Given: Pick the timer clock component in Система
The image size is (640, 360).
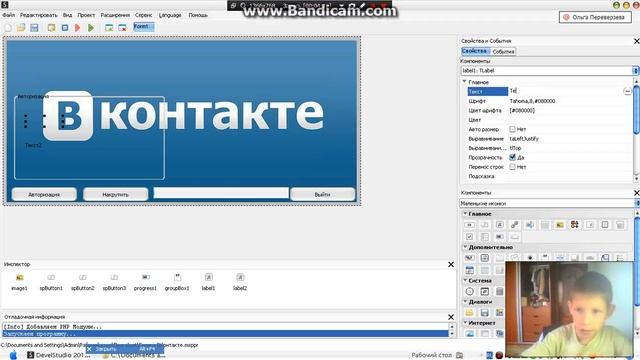Looking at the screenshot, I should pos(469,291).
